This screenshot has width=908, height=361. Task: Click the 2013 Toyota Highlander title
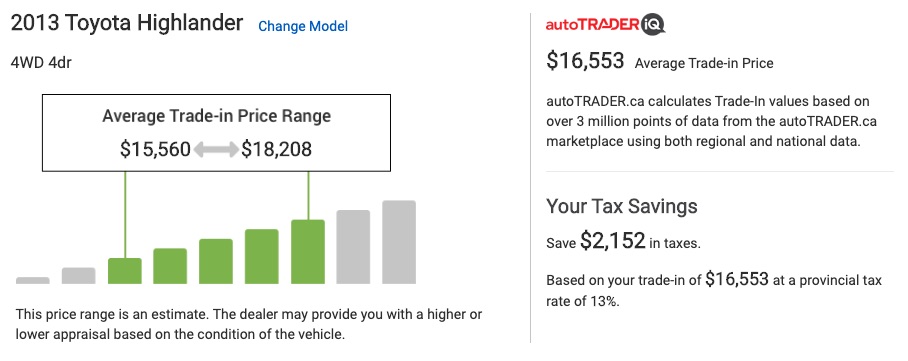pyautogui.click(x=127, y=23)
